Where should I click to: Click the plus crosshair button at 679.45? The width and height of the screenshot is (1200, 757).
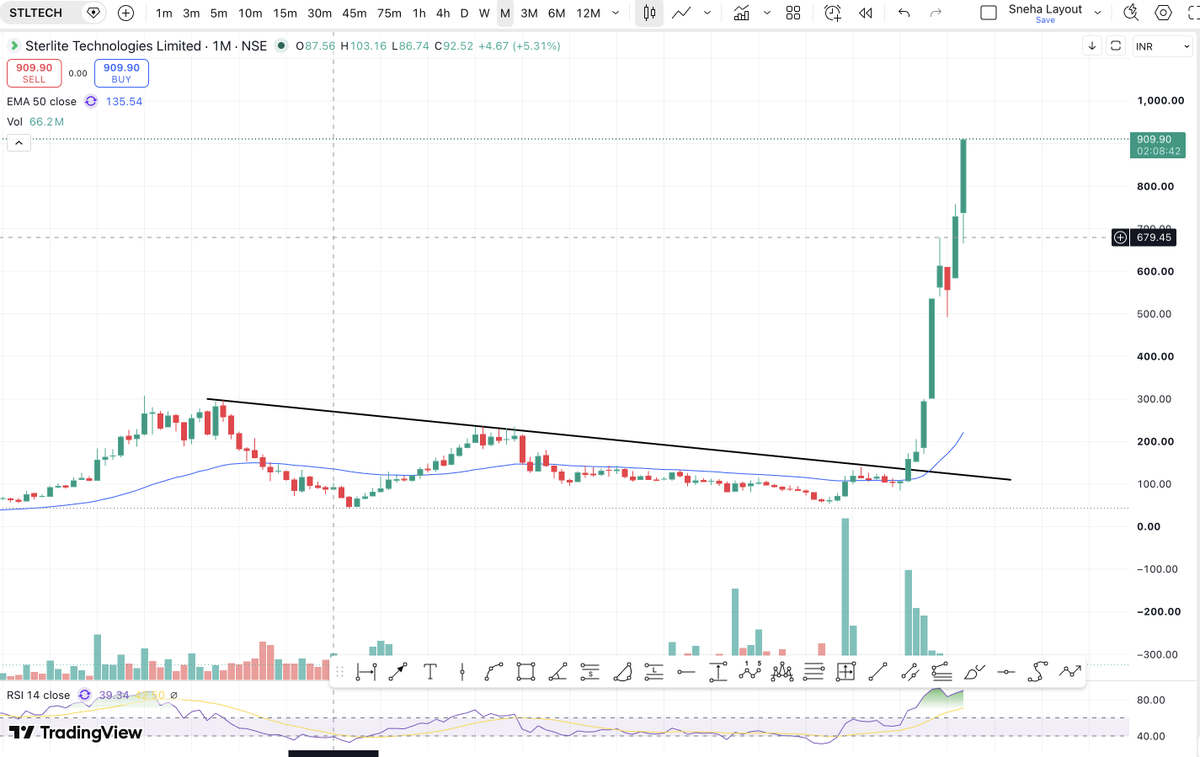tap(1120, 237)
